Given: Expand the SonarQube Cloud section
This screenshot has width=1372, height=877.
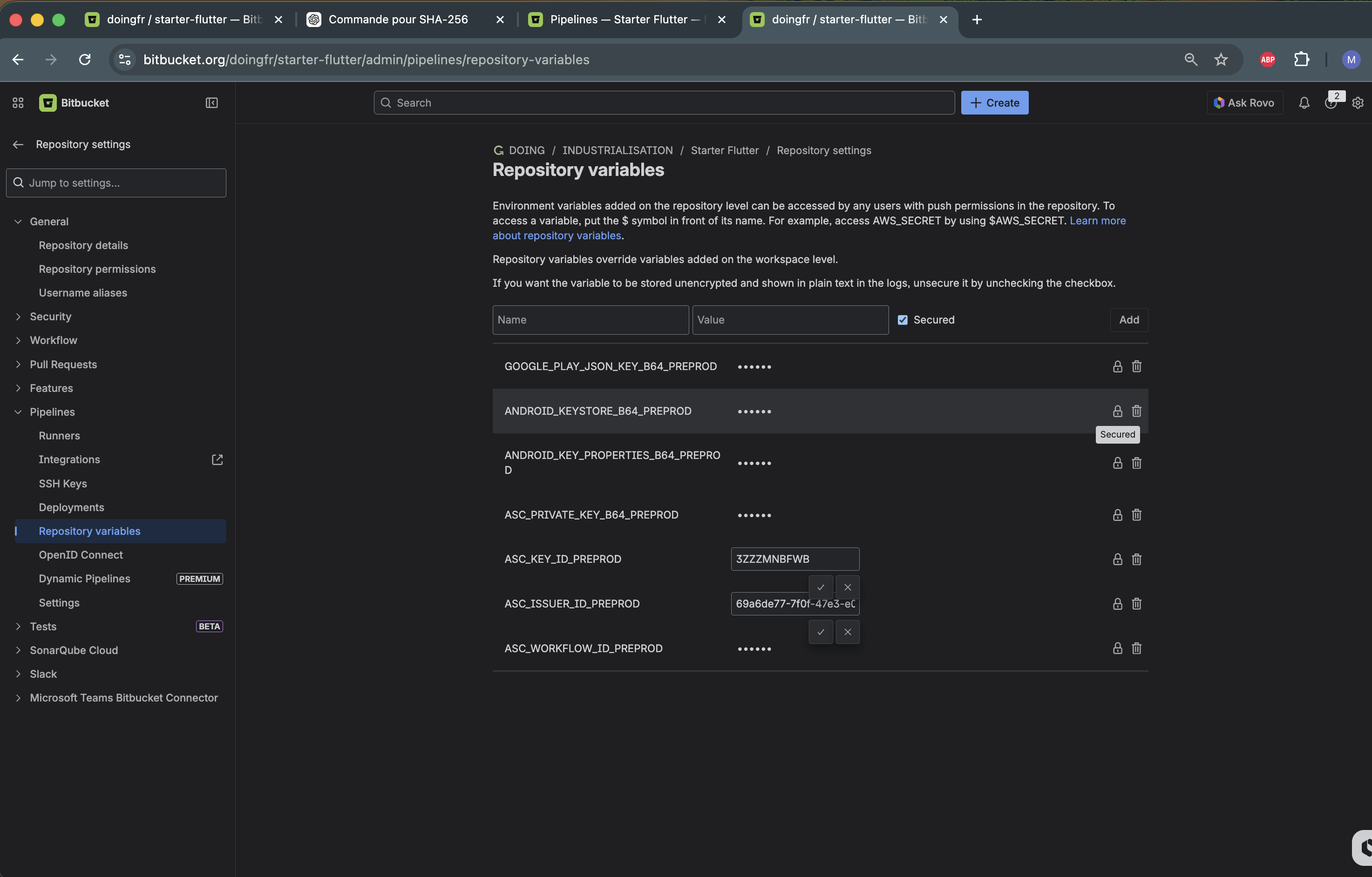Looking at the screenshot, I should tap(18, 650).
